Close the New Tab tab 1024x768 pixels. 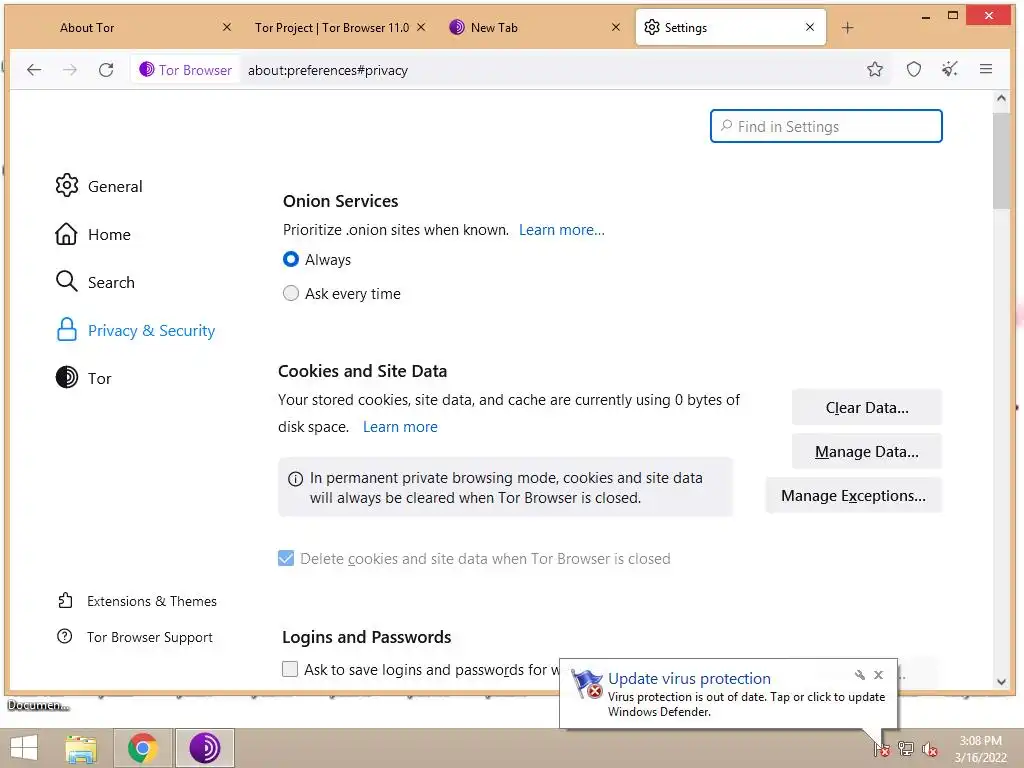[x=616, y=27]
